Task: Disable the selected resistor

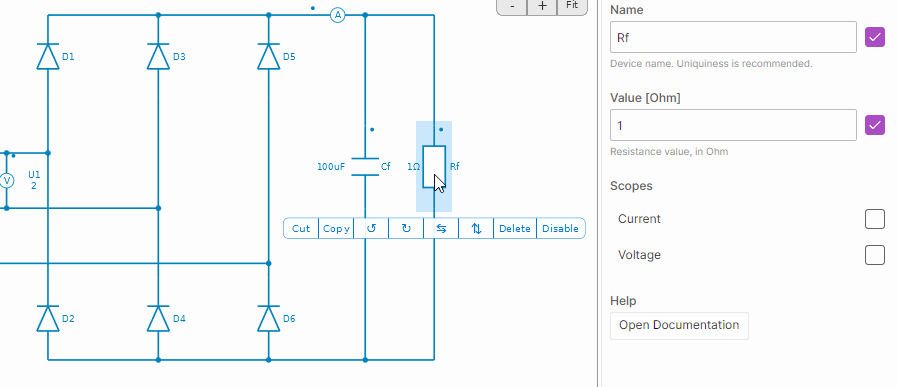Action: [561, 228]
